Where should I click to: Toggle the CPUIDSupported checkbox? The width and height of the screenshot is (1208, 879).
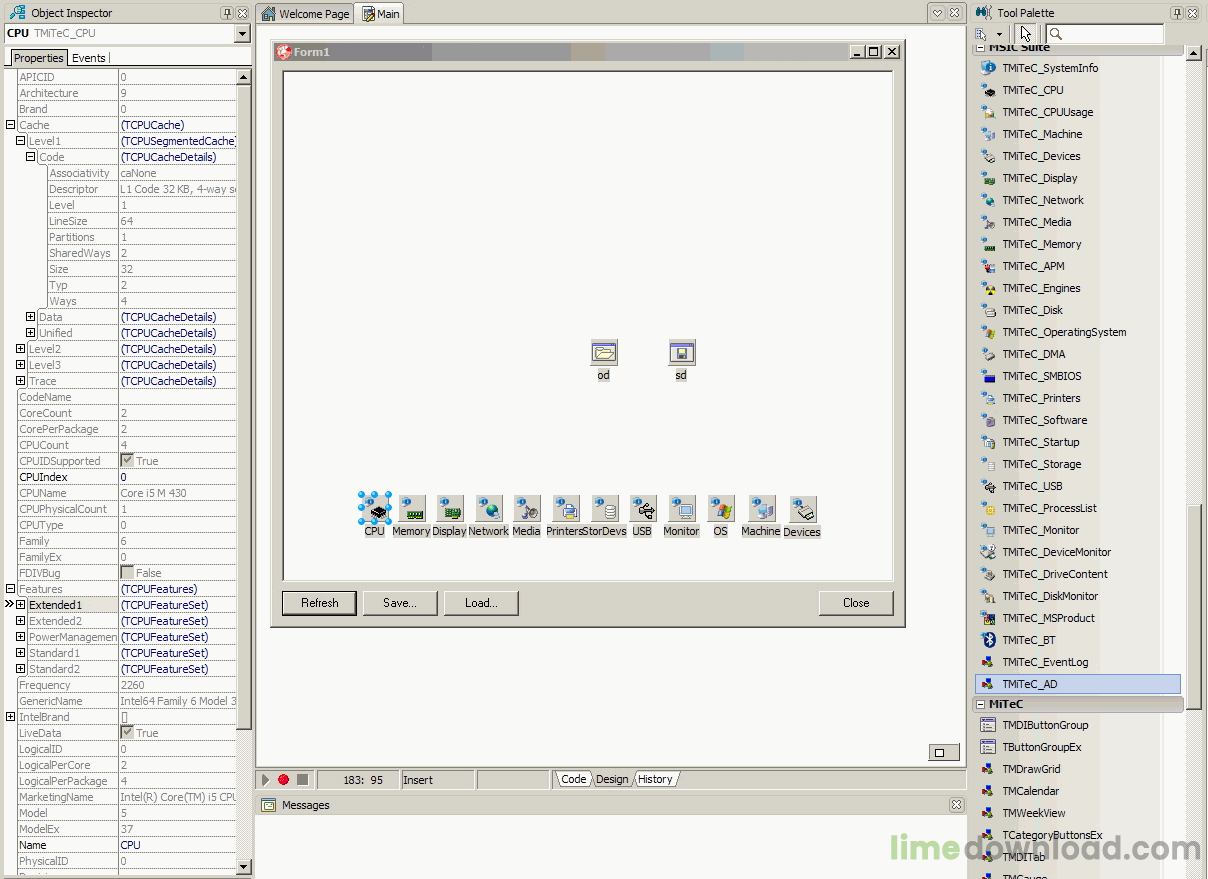pos(127,461)
